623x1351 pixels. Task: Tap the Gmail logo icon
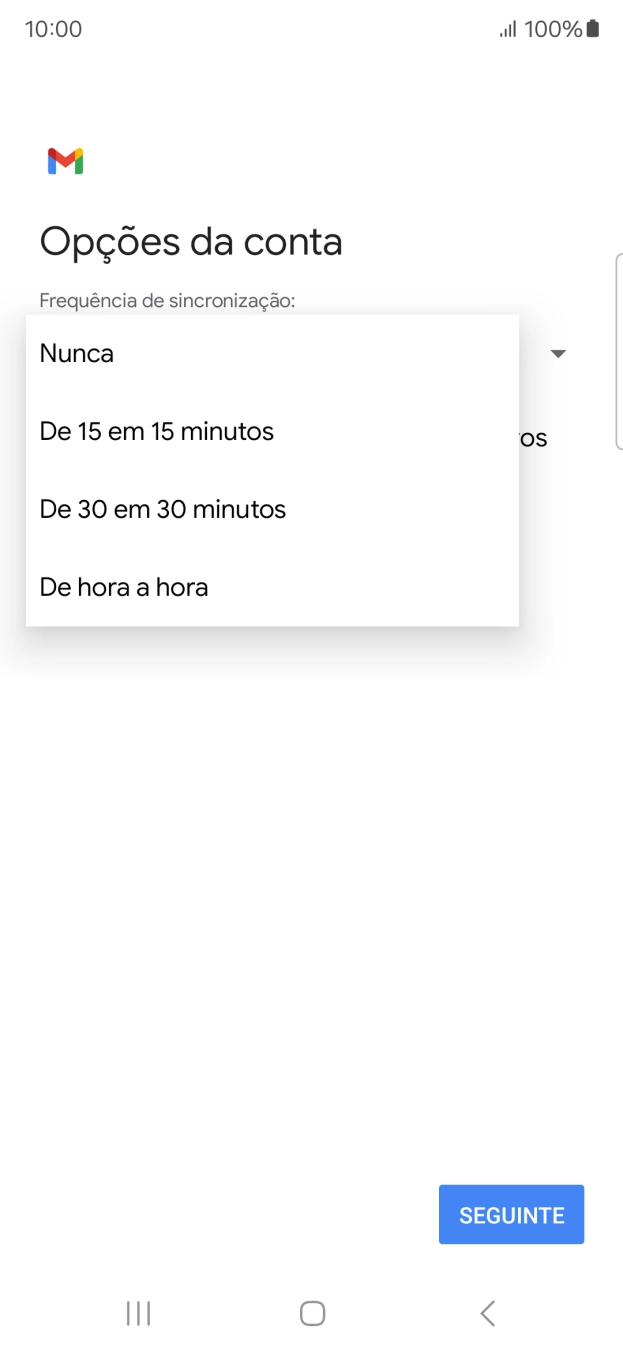(x=64, y=160)
